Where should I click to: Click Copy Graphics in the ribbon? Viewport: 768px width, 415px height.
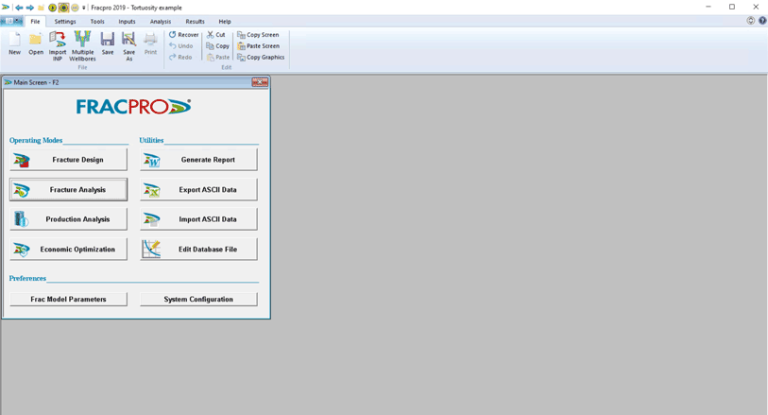tap(261, 57)
